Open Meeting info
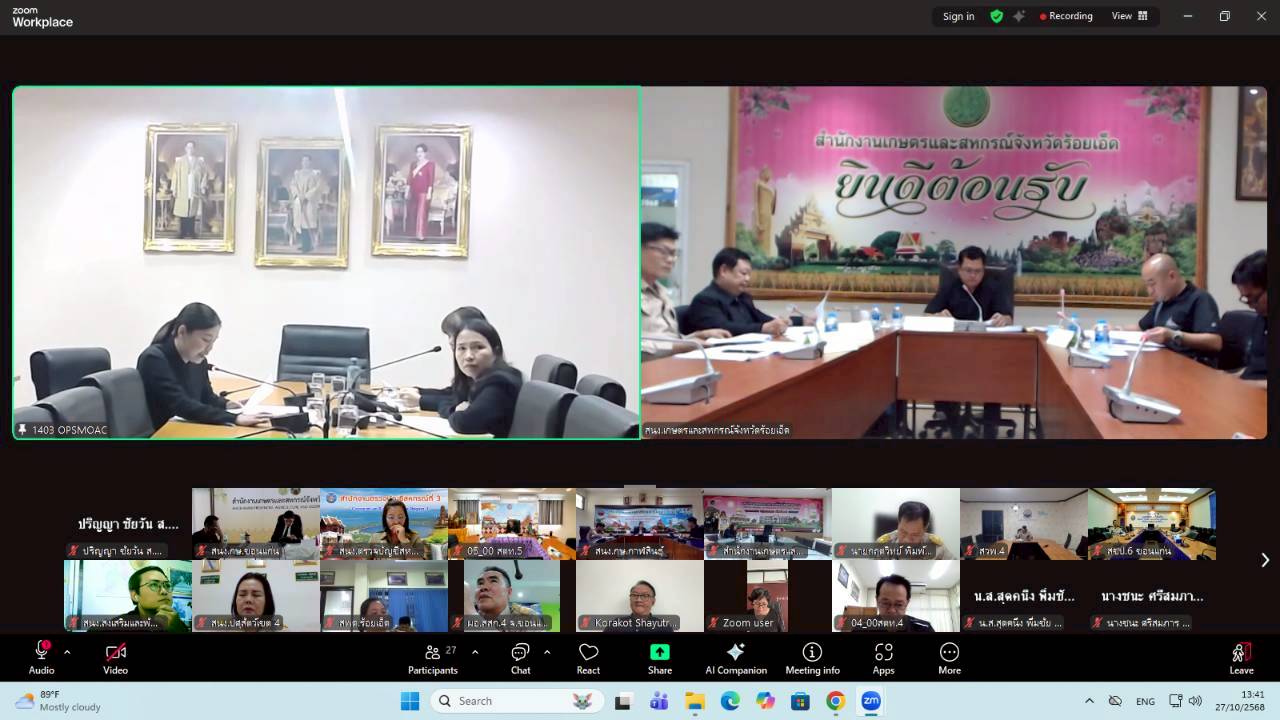Viewport: 1280px width, 720px height. pos(812,657)
